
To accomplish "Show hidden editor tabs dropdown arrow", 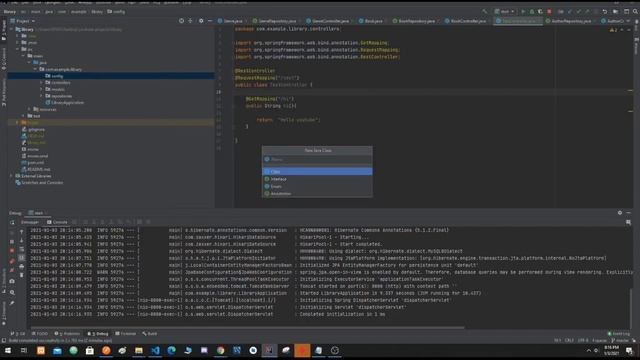I will pyautogui.click(x=628, y=21).
